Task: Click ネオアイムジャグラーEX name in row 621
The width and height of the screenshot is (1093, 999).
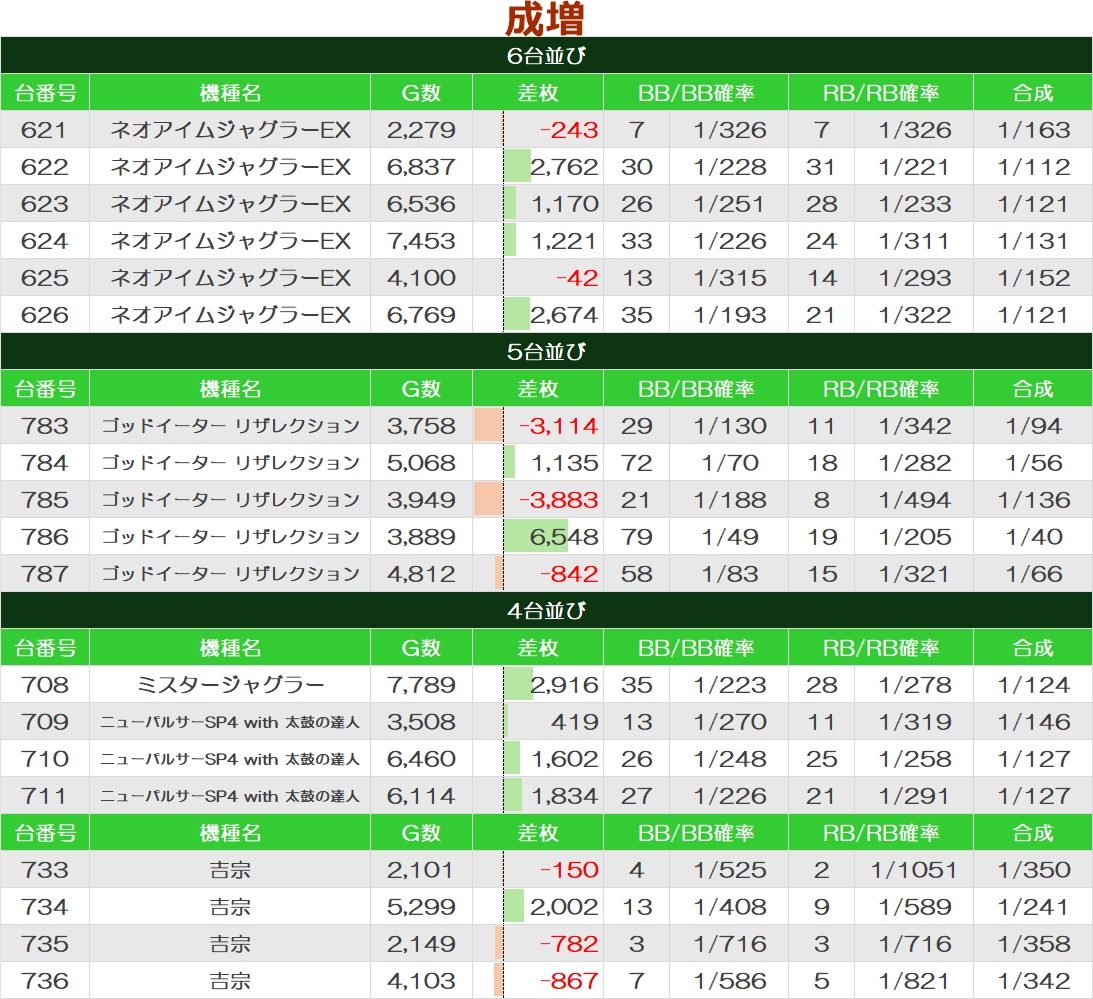Action: [230, 130]
